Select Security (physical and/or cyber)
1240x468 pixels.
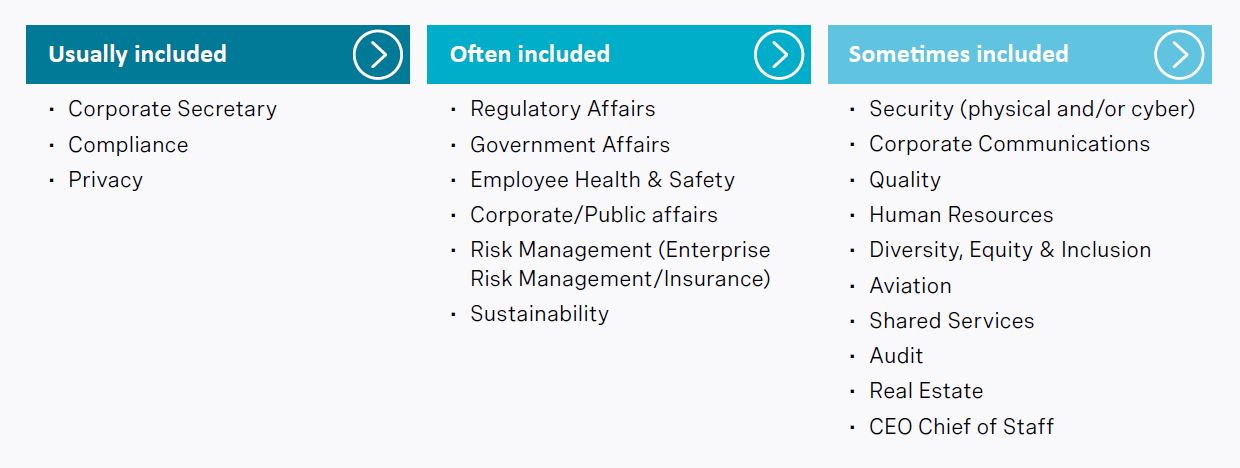click(1032, 109)
